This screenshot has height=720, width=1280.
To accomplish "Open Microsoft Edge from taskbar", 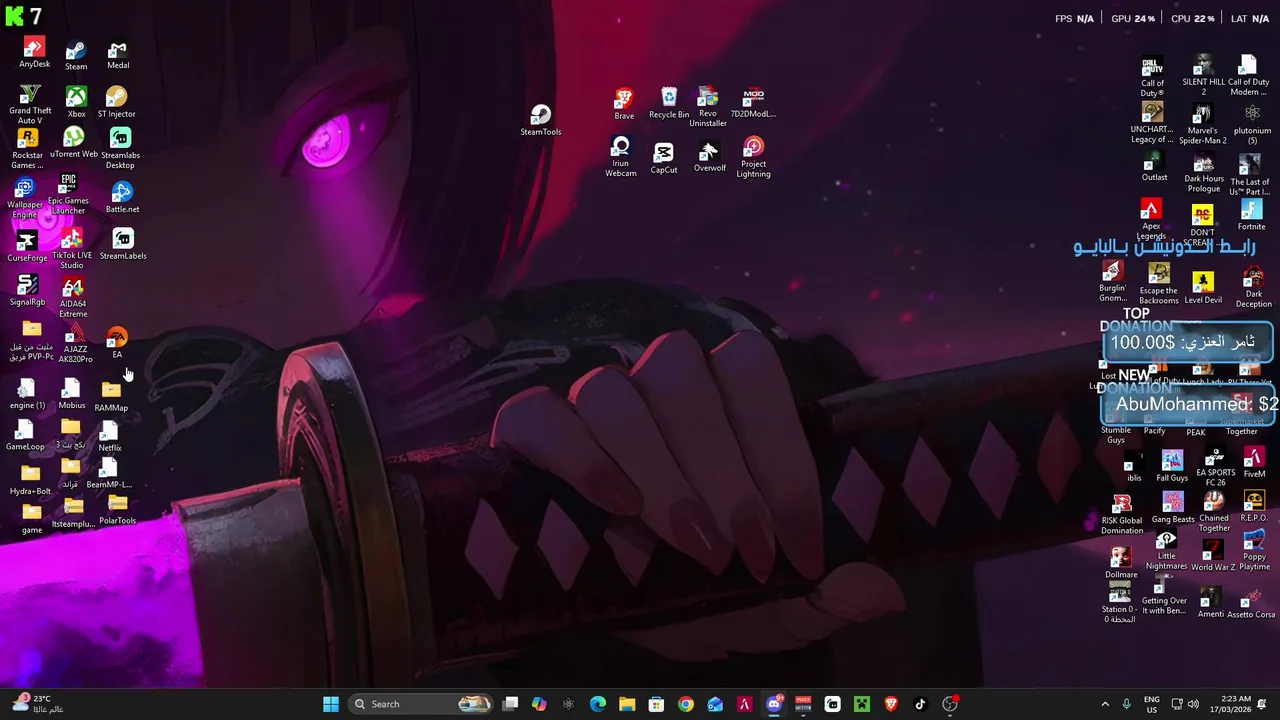I will 598,704.
